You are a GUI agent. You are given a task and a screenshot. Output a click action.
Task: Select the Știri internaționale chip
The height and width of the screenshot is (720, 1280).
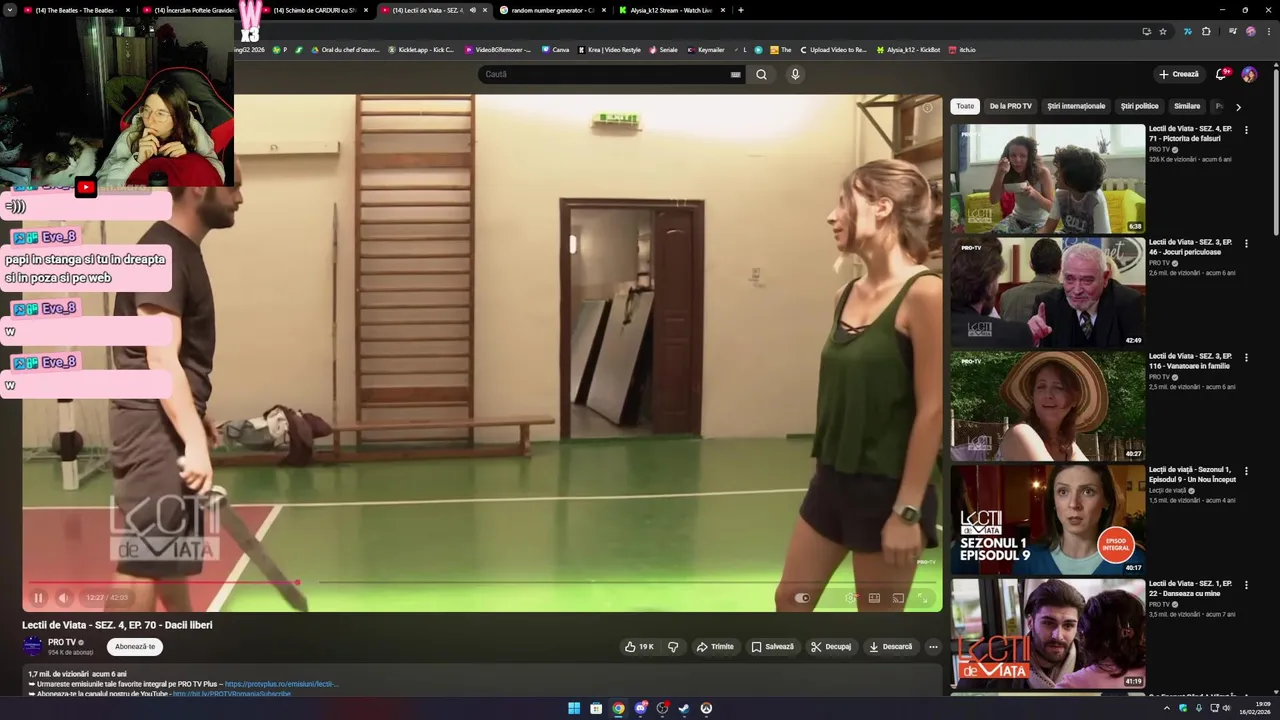(1076, 106)
